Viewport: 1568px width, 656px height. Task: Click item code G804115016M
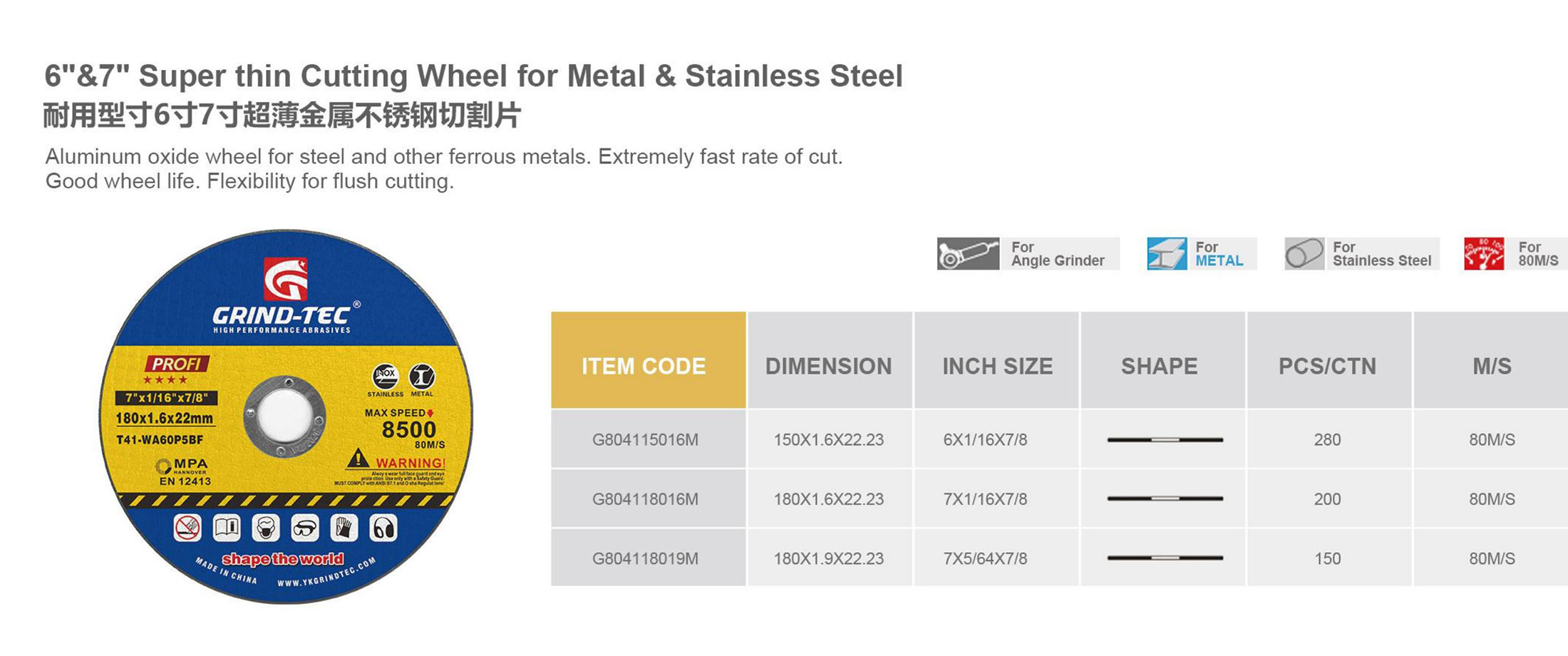click(x=645, y=440)
